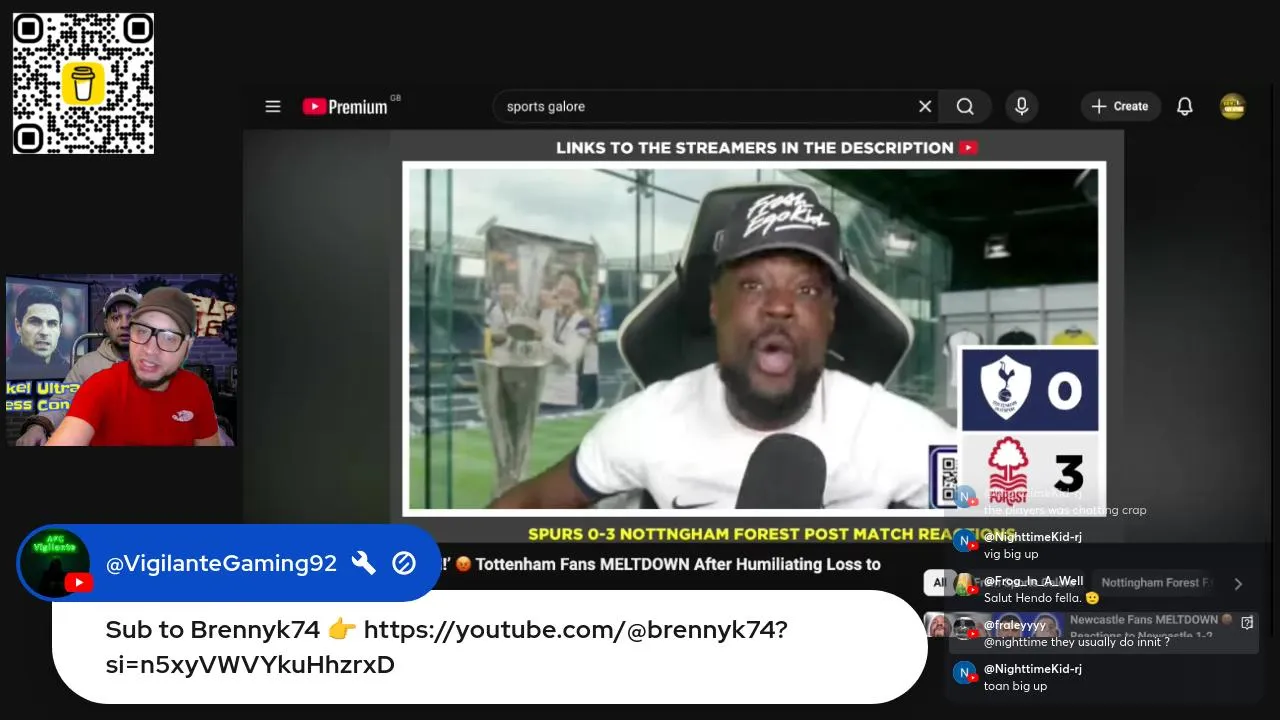The image size is (1280, 720).
Task: Run search with the magnifying glass button
Action: click(x=965, y=106)
